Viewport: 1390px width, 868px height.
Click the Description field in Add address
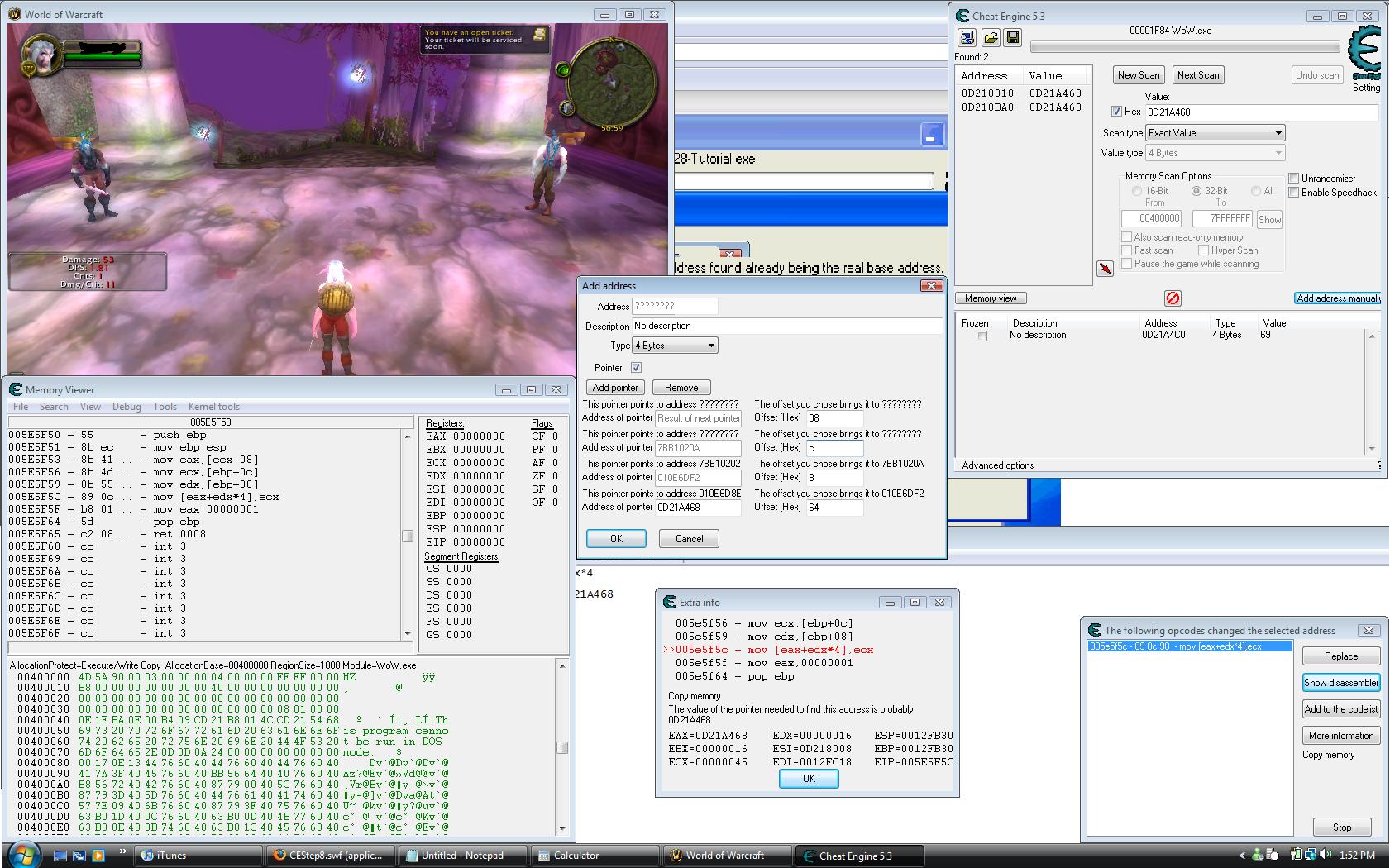tap(786, 327)
